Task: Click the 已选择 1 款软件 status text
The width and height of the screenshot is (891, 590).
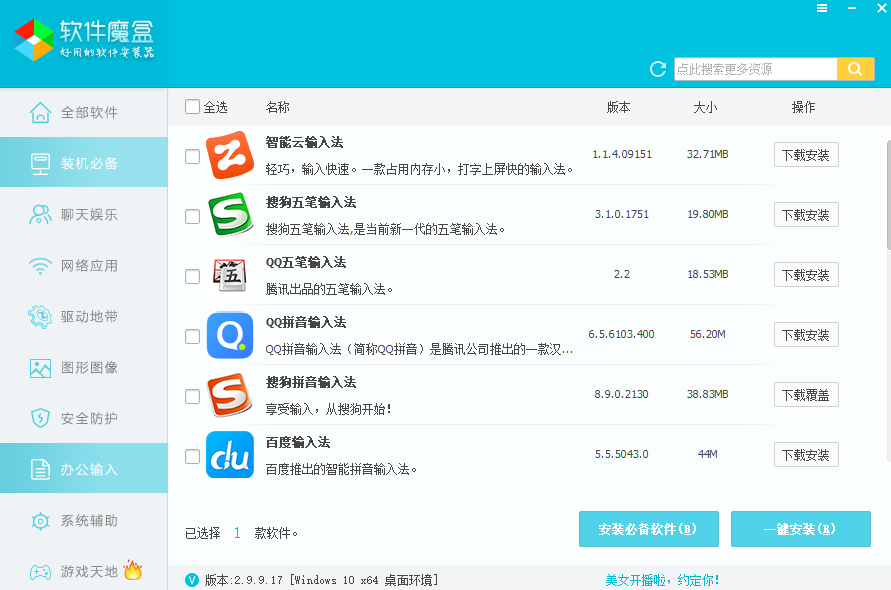Action: pyautogui.click(x=241, y=533)
